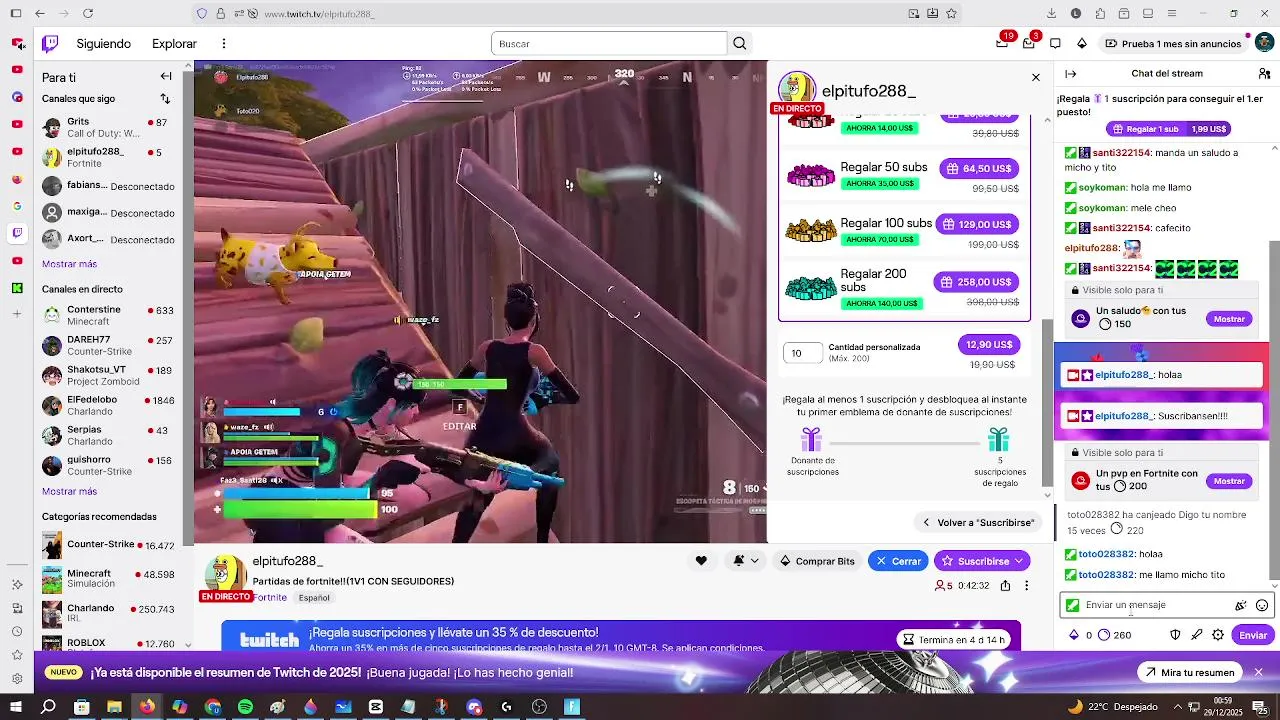The height and width of the screenshot is (720, 1280).
Task: Click the Cerrar button
Action: 898,561
